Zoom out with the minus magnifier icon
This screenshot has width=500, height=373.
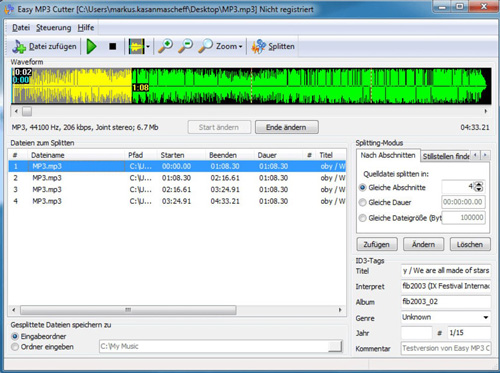coord(185,46)
